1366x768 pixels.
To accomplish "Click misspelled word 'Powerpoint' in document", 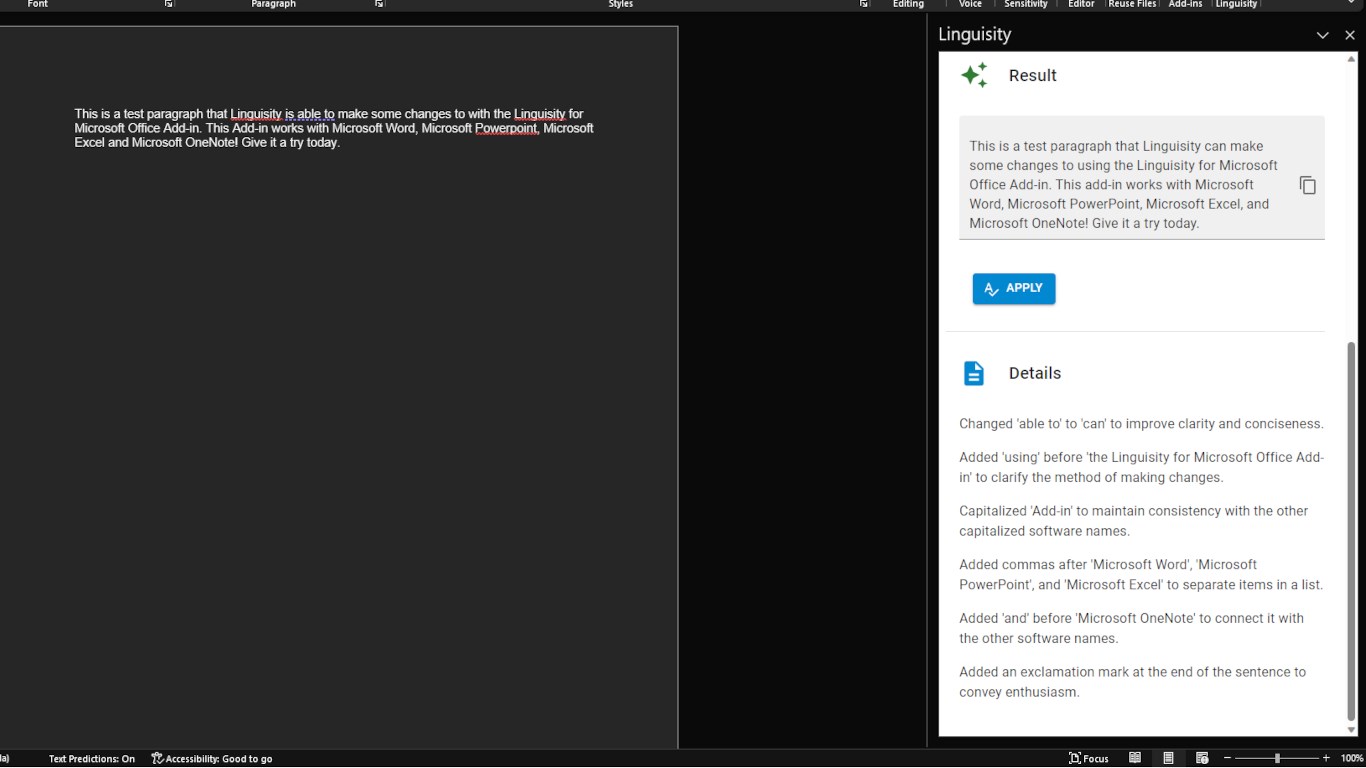I will (x=507, y=128).
